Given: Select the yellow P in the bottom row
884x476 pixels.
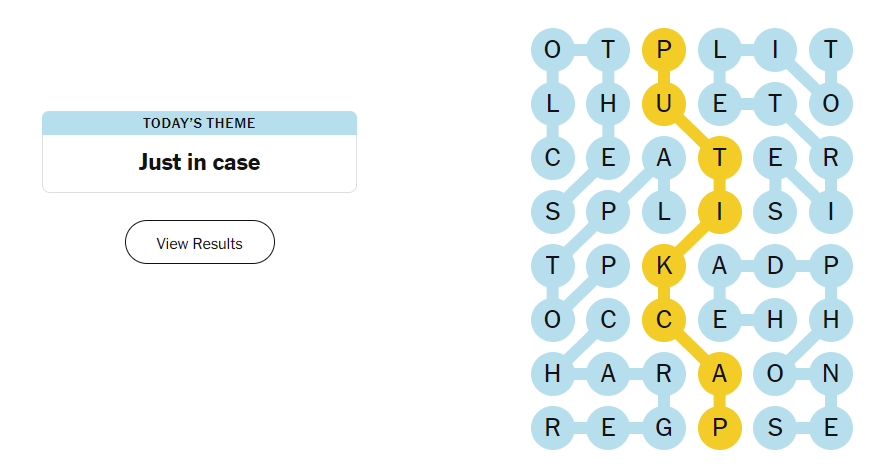Looking at the screenshot, I should pyautogui.click(x=719, y=428).
